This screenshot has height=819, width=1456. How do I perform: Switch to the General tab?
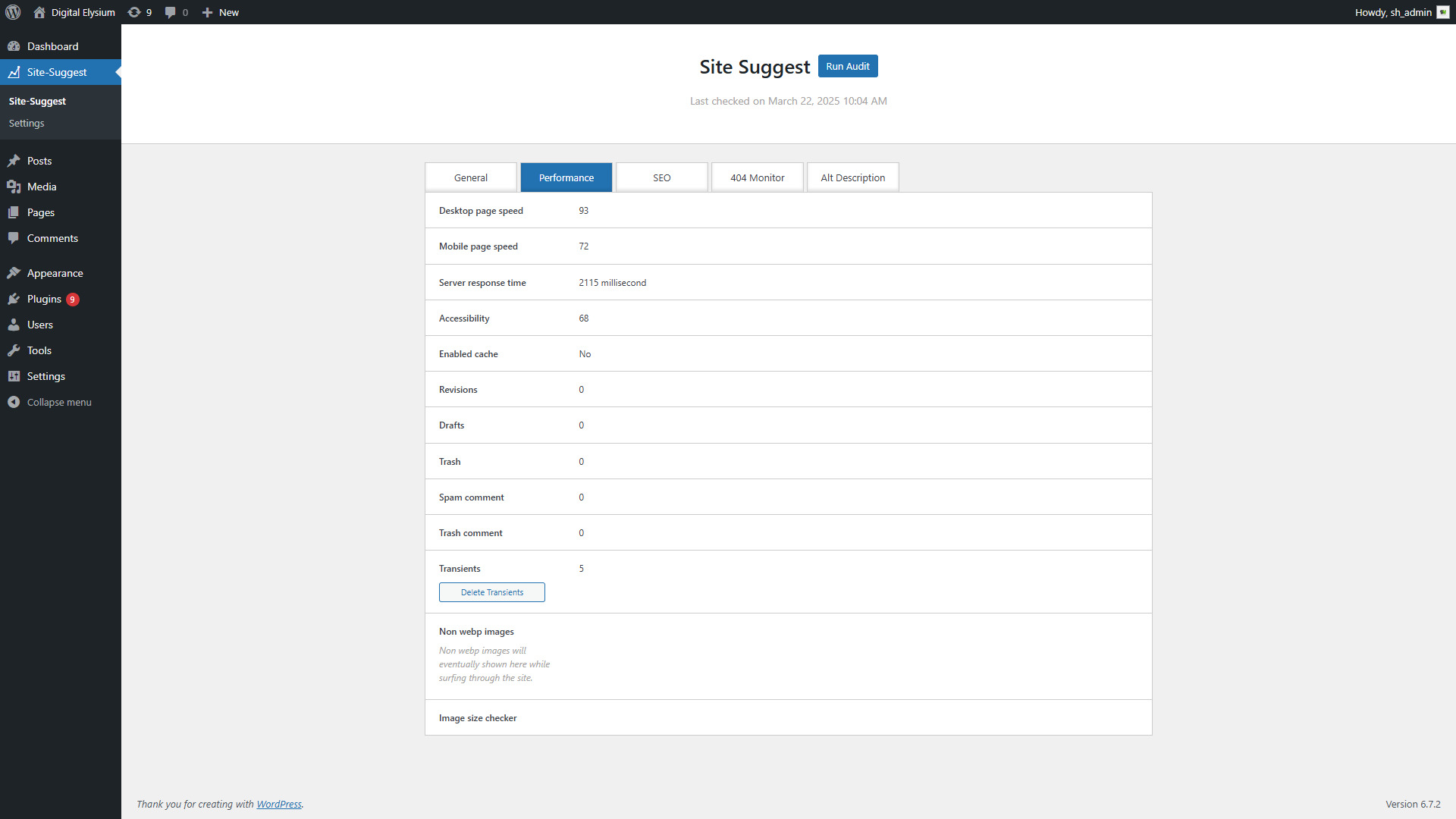click(470, 177)
